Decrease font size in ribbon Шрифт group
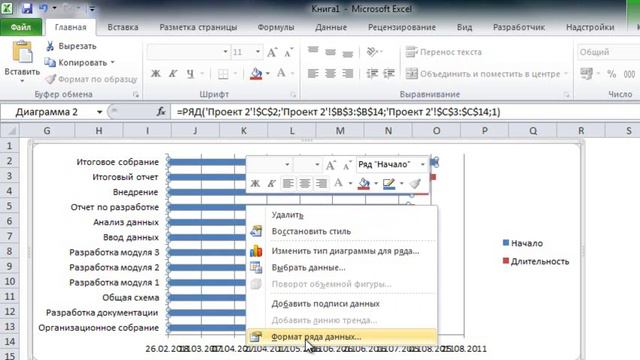640x360 pixels. pyautogui.click(x=289, y=52)
